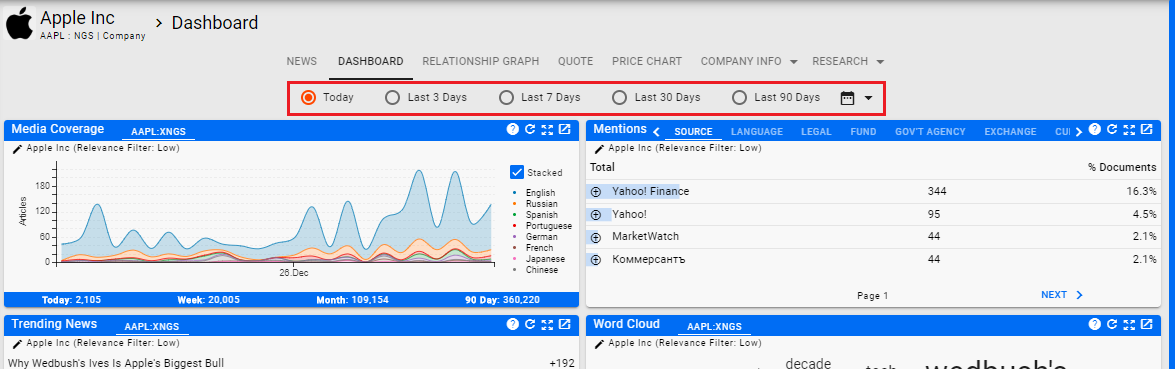Image resolution: width=1175 pixels, height=369 pixels.
Task: Open the Research dropdown menu
Action: [x=848, y=62]
